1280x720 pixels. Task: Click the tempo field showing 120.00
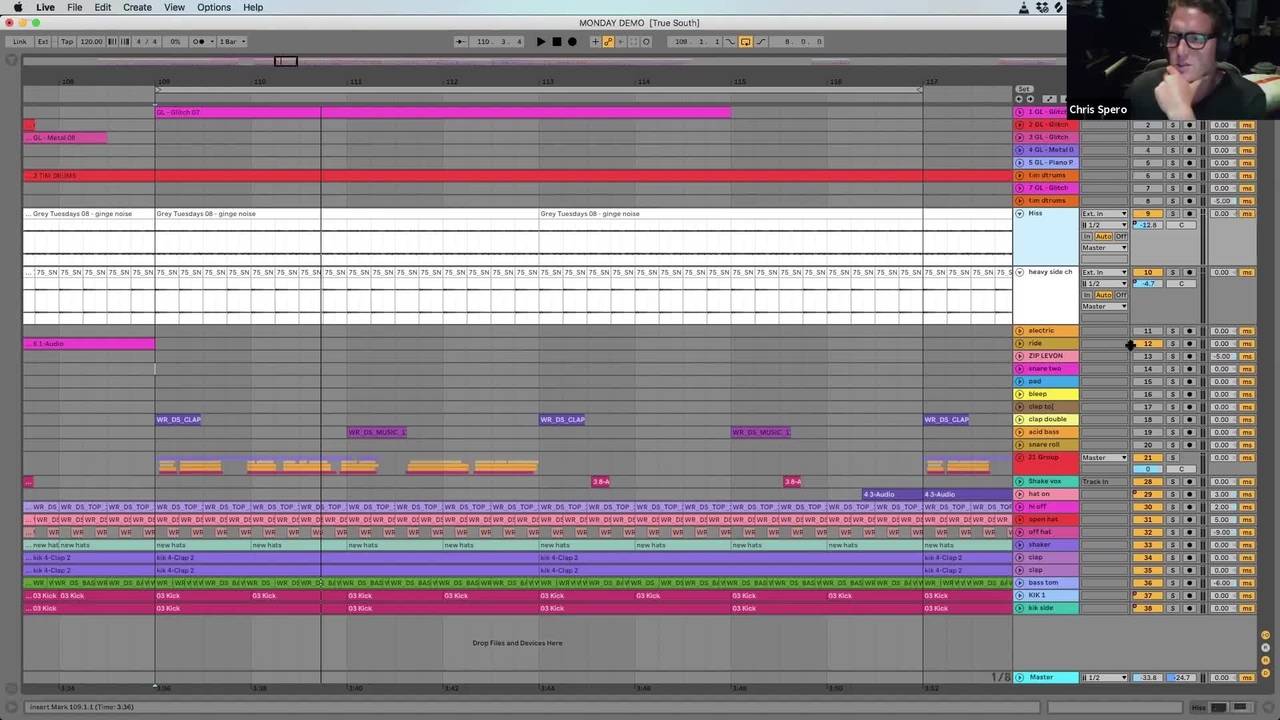coord(91,42)
